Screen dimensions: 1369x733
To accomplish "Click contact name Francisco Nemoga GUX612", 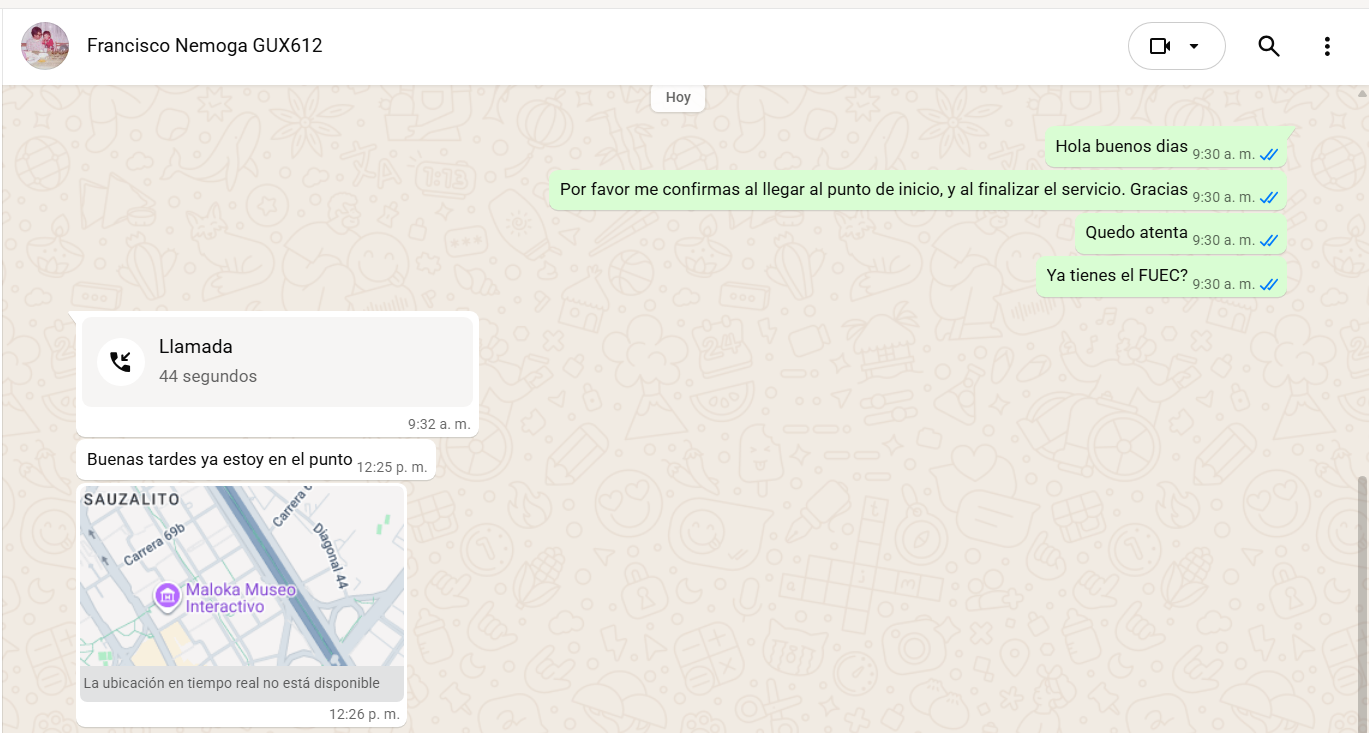I will point(204,46).
